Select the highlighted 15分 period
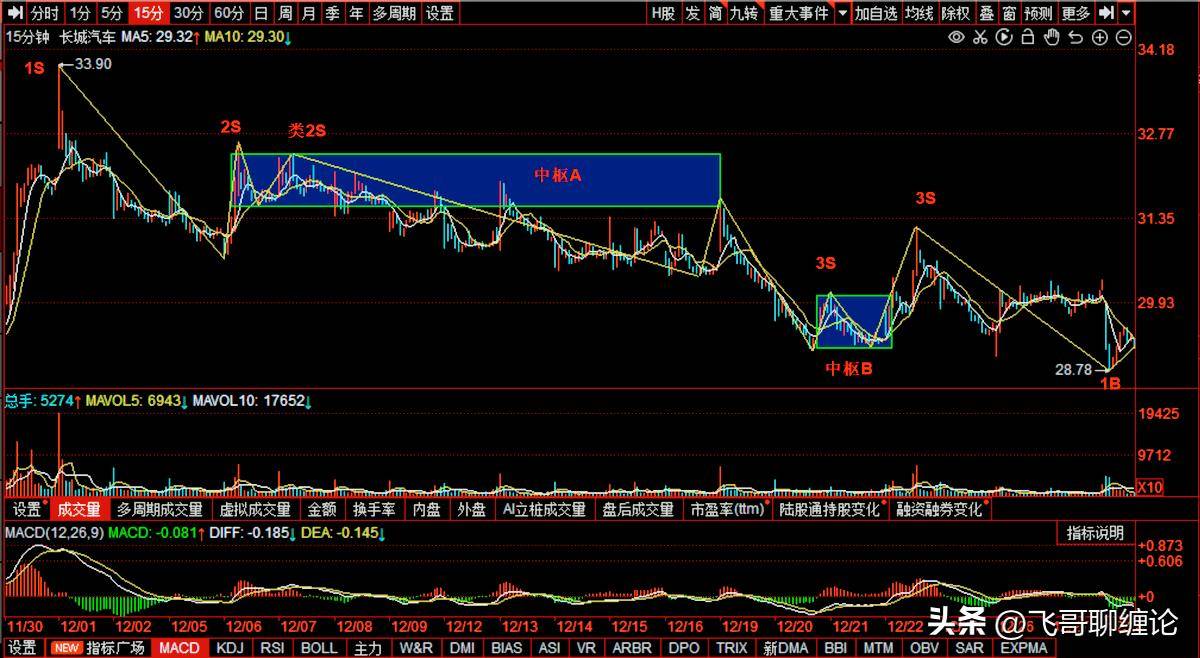This screenshot has width=1200, height=658. coord(149,13)
